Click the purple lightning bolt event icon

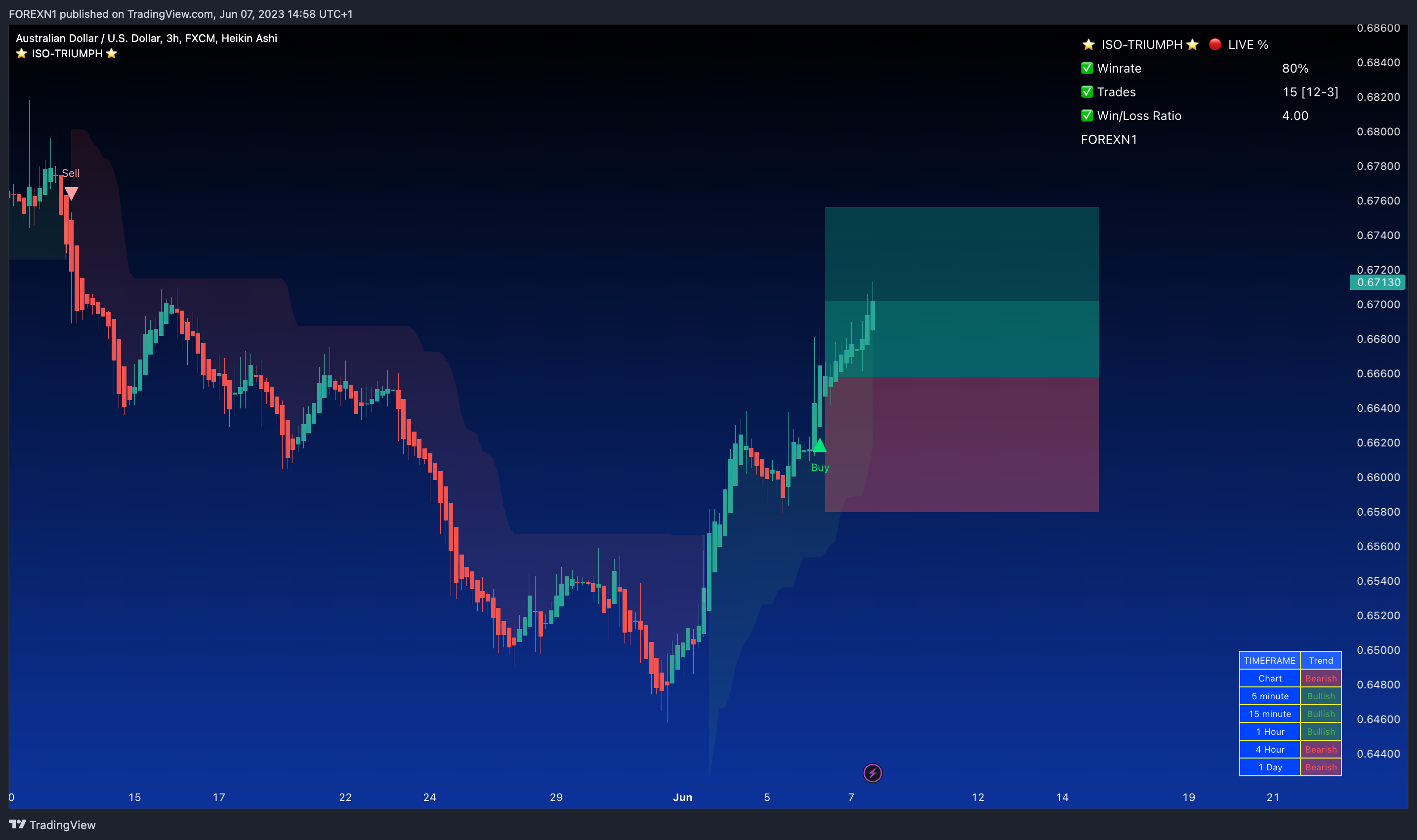(872, 773)
